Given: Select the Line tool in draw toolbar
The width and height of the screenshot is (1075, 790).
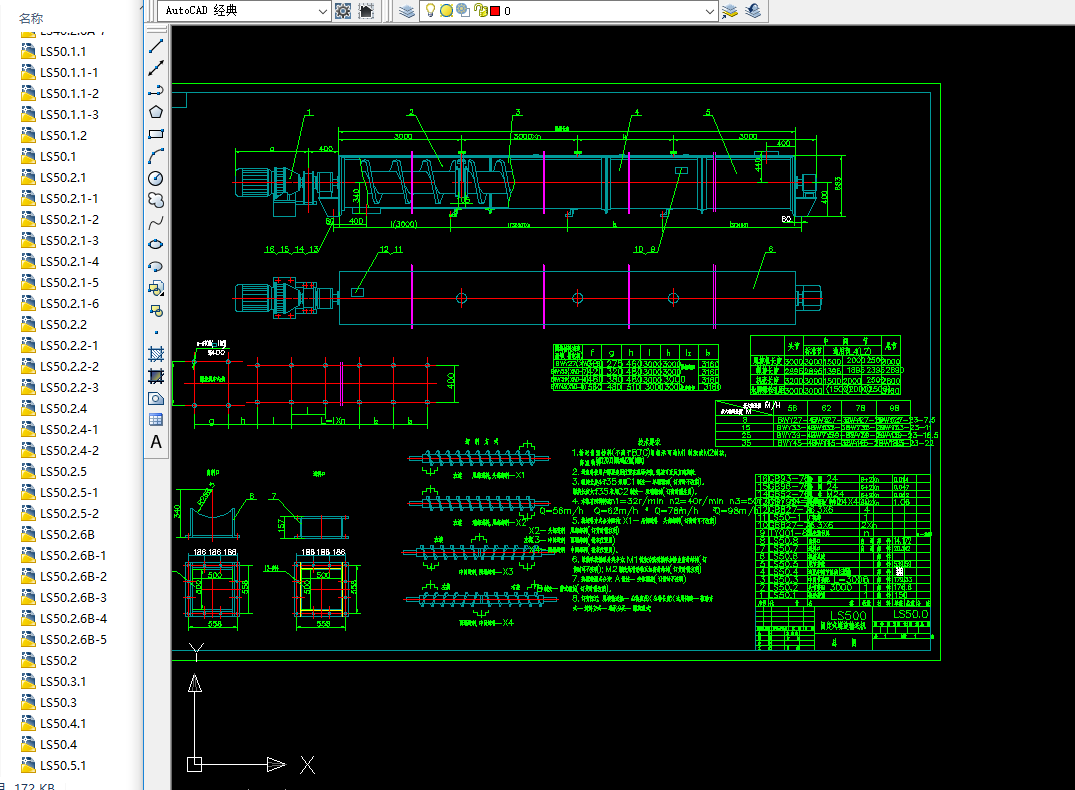Looking at the screenshot, I should point(156,47).
